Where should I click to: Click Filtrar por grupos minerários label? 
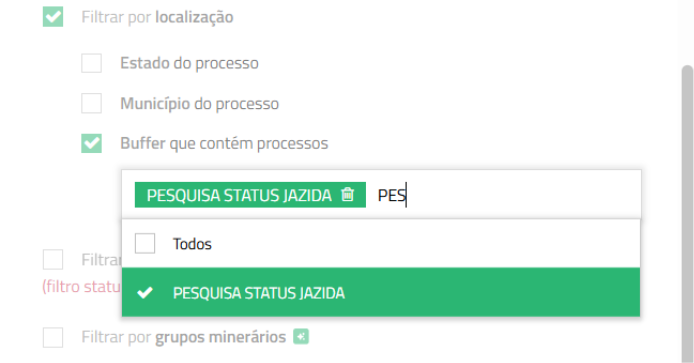[184, 337]
